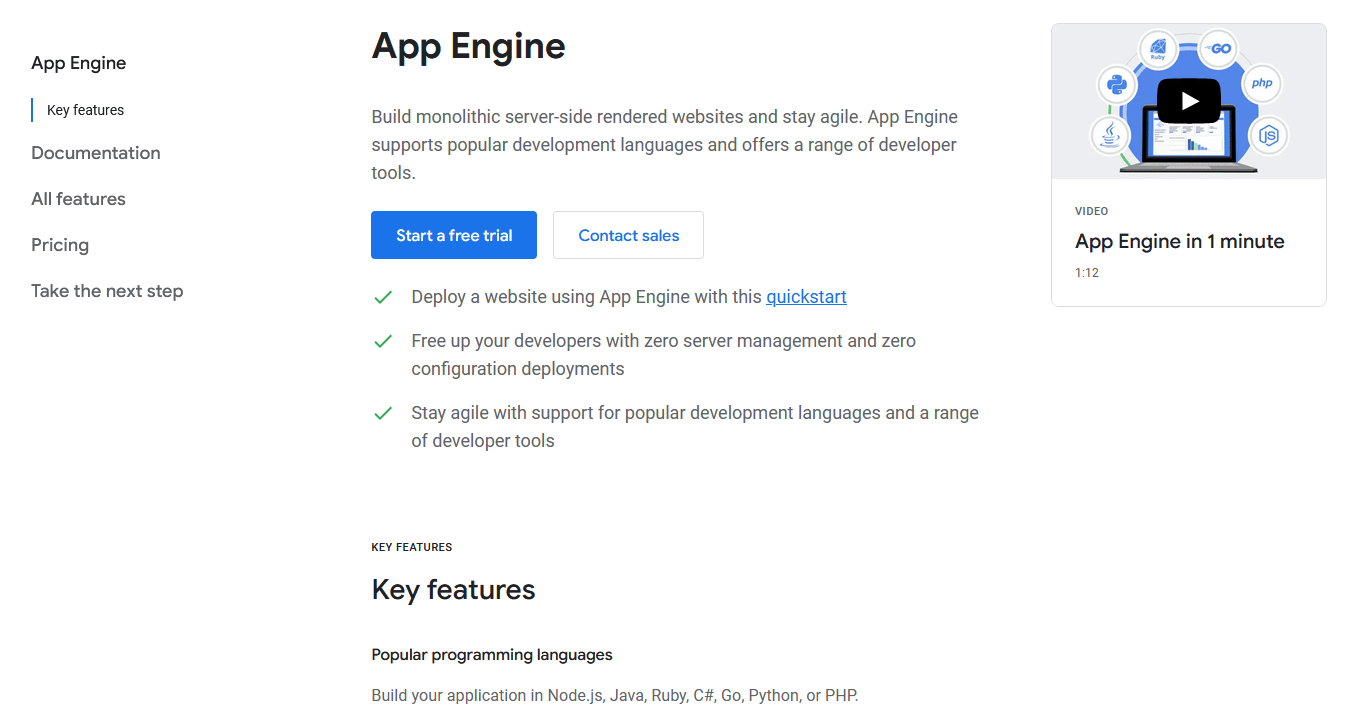Viewport: 1348px width, 725px height.
Task: Open the Pricing section from the sidebar
Action: coord(59,245)
